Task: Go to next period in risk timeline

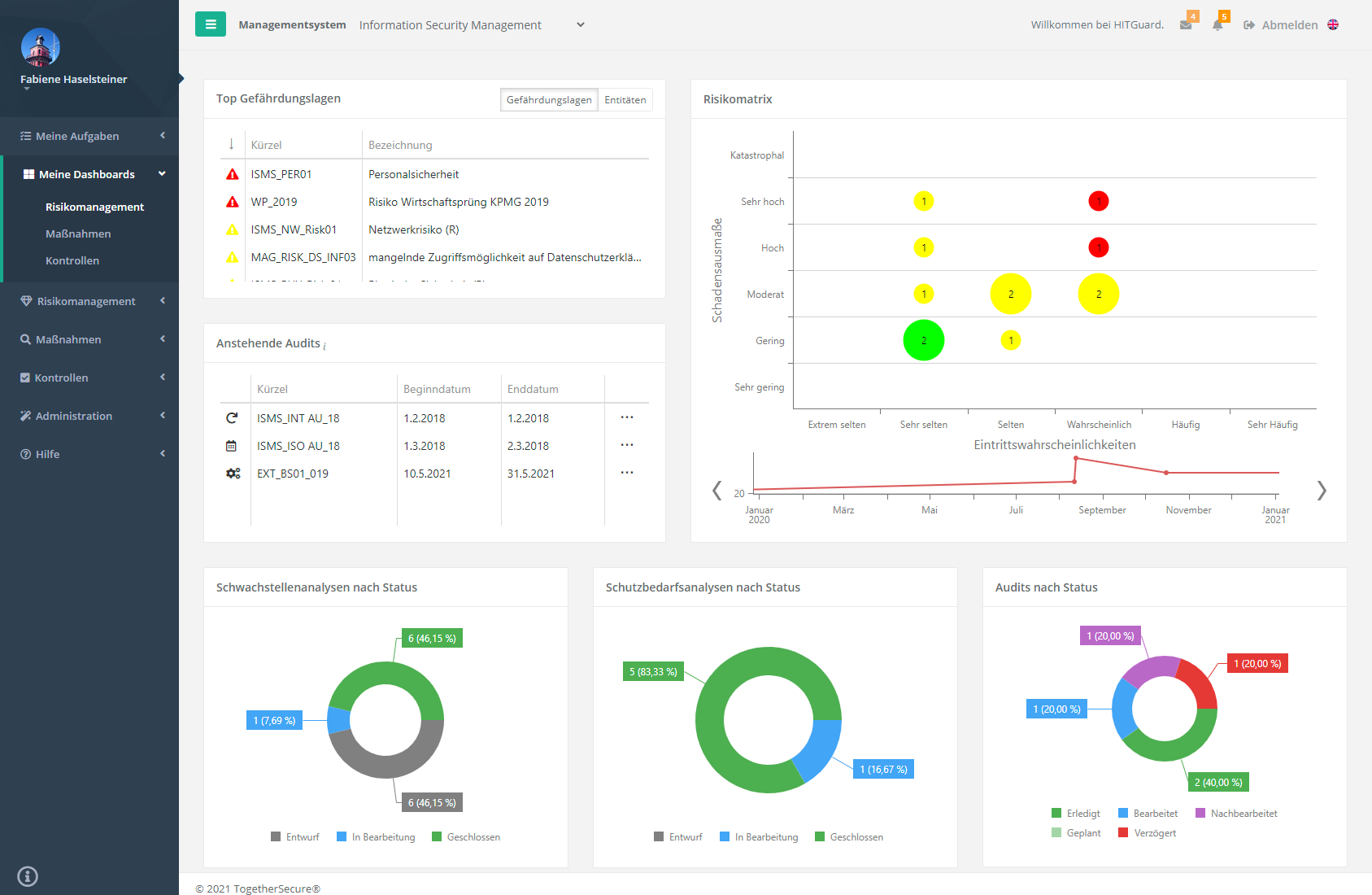Action: point(1322,490)
